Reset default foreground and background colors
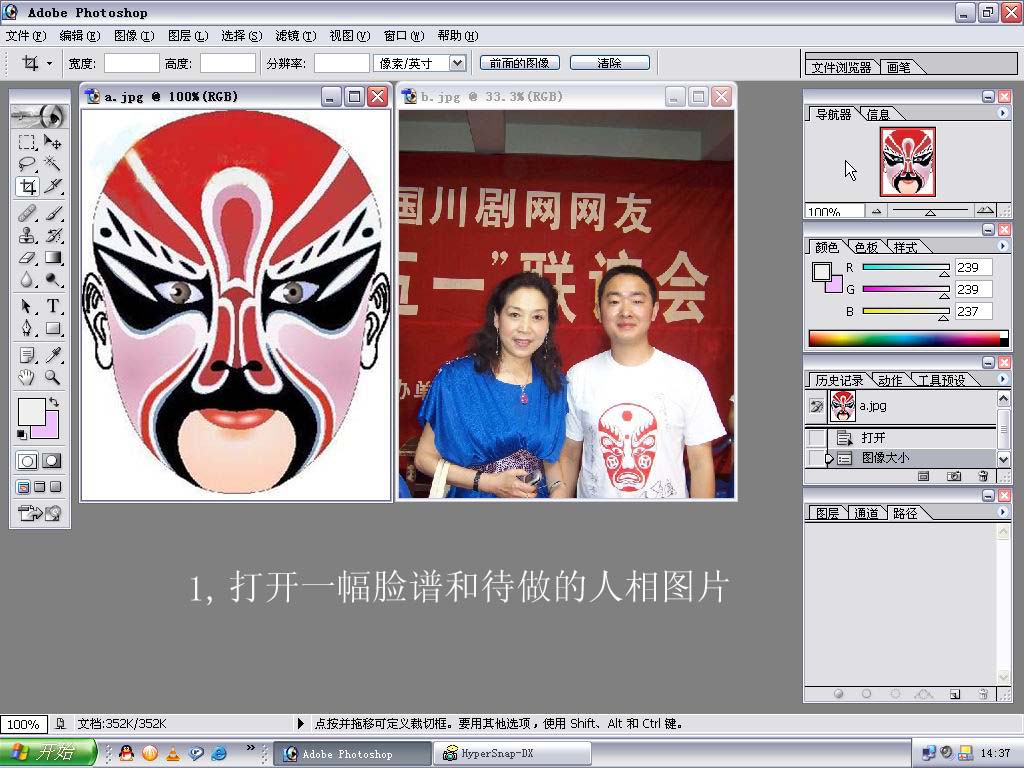The height and width of the screenshot is (768, 1024). (x=22, y=435)
